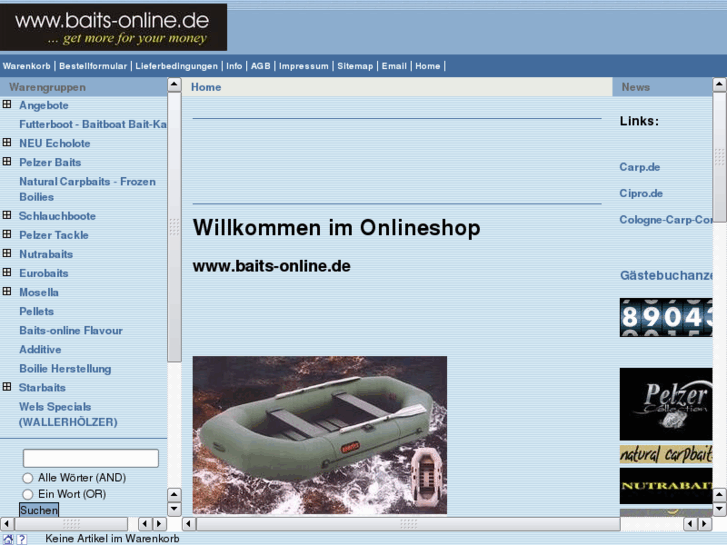The image size is (727, 545).
Task: Open the Starbaits category link text
Action: click(x=42, y=388)
